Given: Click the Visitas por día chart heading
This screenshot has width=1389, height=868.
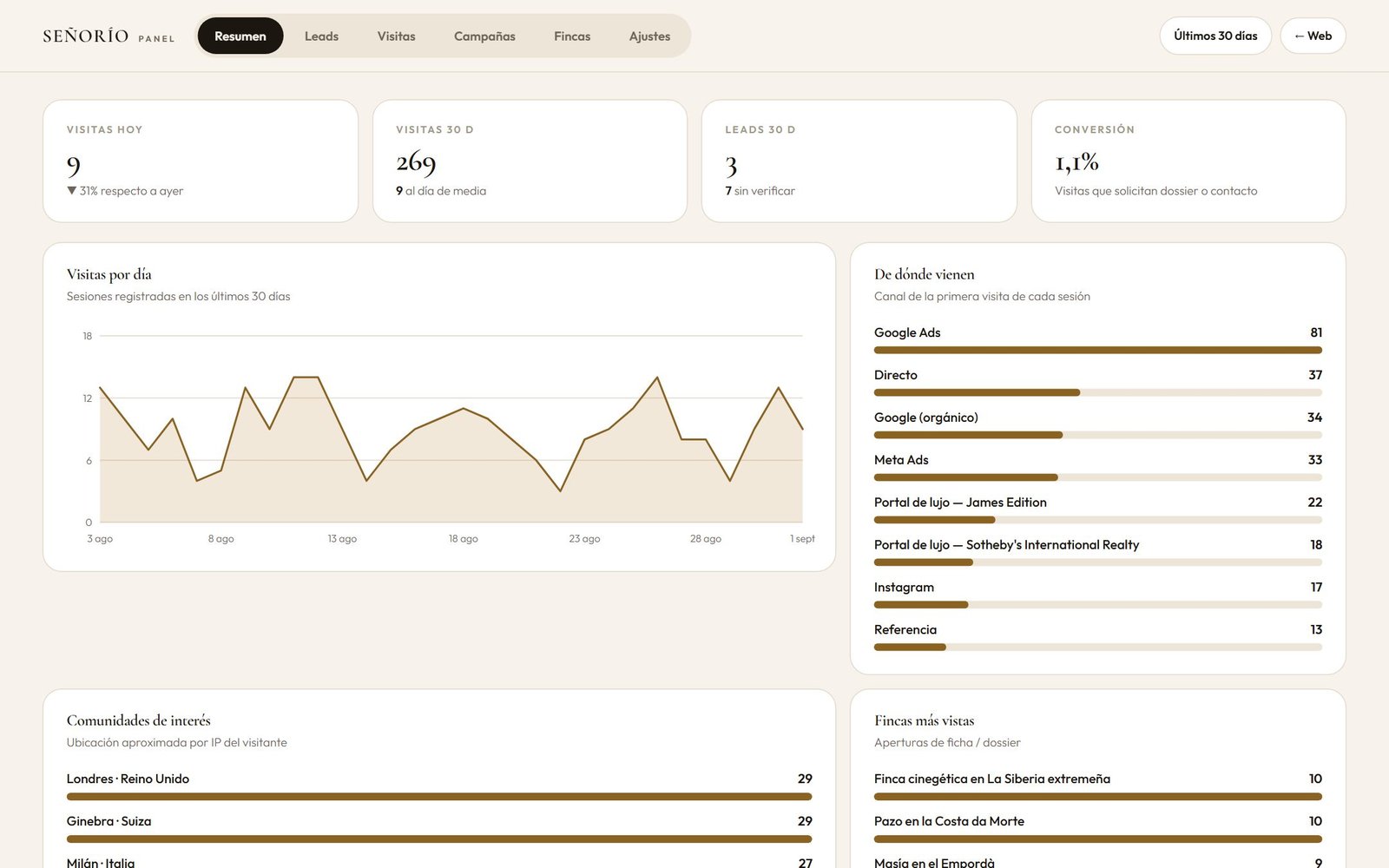Looking at the screenshot, I should tap(109, 274).
